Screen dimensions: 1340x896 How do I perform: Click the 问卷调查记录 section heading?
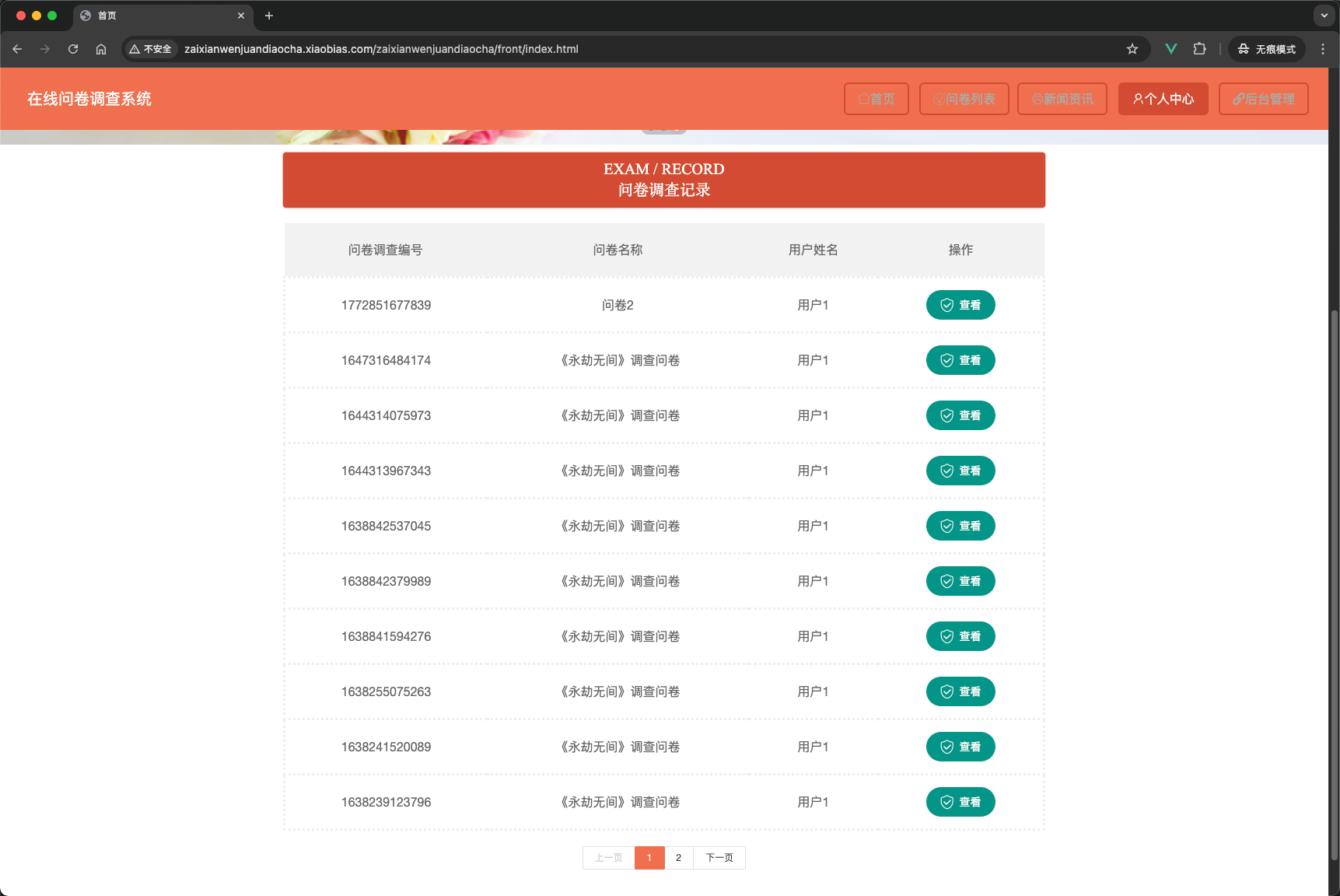(x=664, y=190)
